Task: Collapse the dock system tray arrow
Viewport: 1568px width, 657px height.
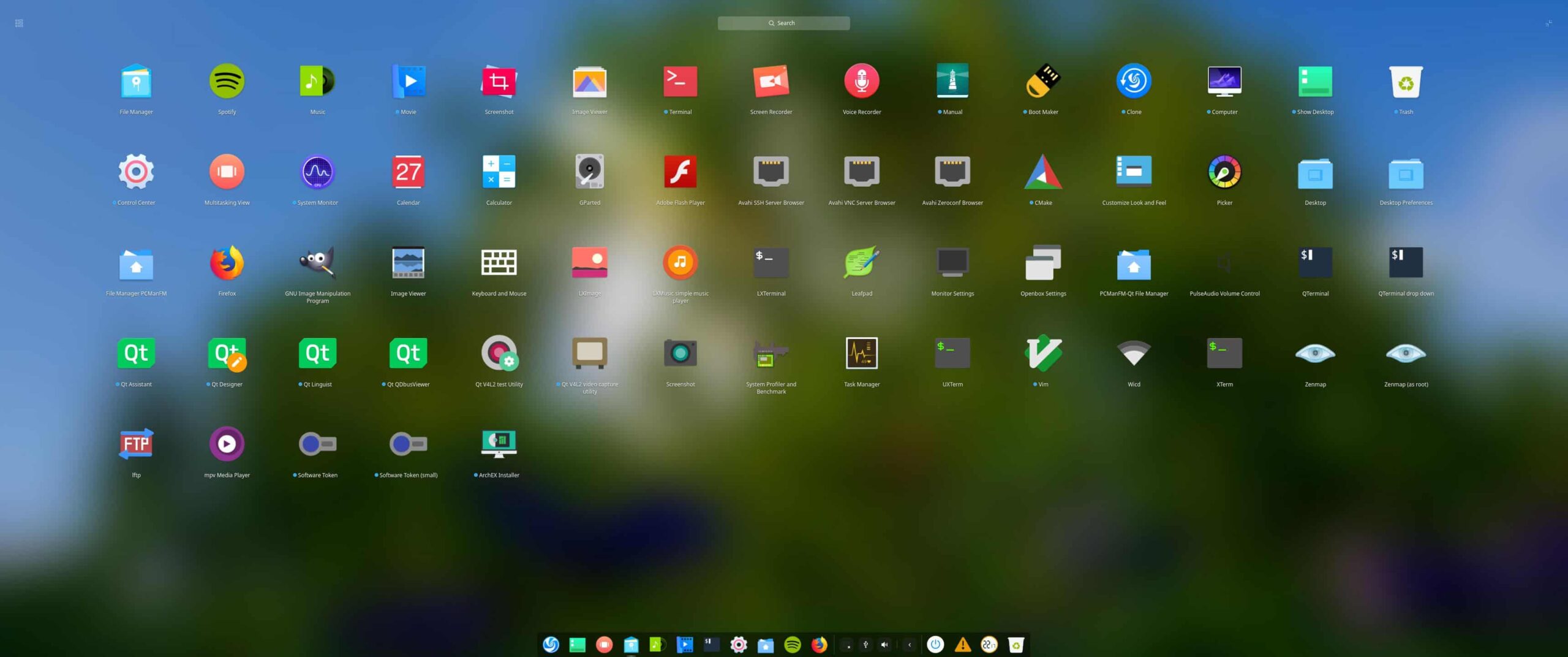Action: click(x=910, y=645)
